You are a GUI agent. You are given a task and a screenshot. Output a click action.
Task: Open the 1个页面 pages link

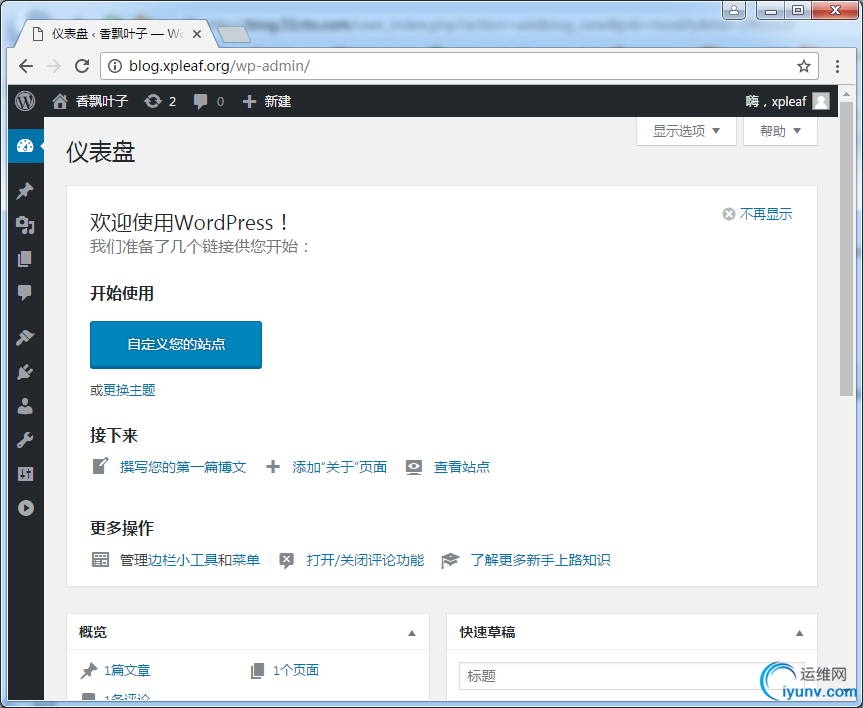[296, 671]
